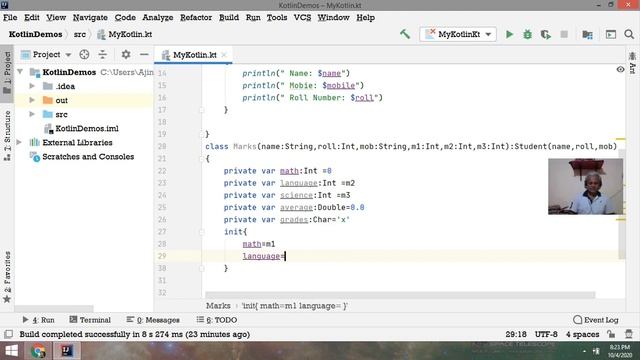
Task: Expand the .idea folder
Action: pos(32,86)
